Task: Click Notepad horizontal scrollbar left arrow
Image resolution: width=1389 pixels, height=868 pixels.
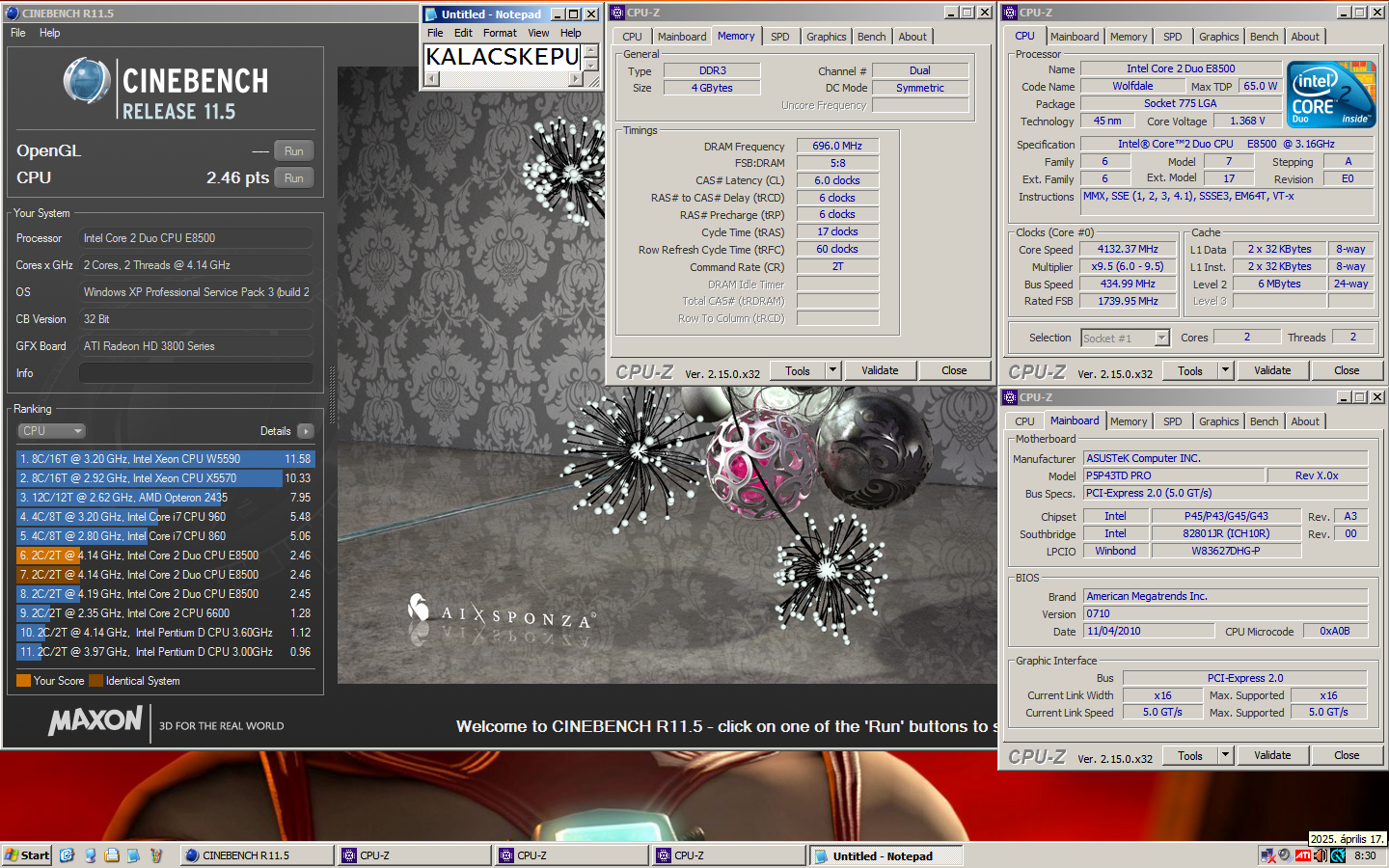Action: click(431, 79)
